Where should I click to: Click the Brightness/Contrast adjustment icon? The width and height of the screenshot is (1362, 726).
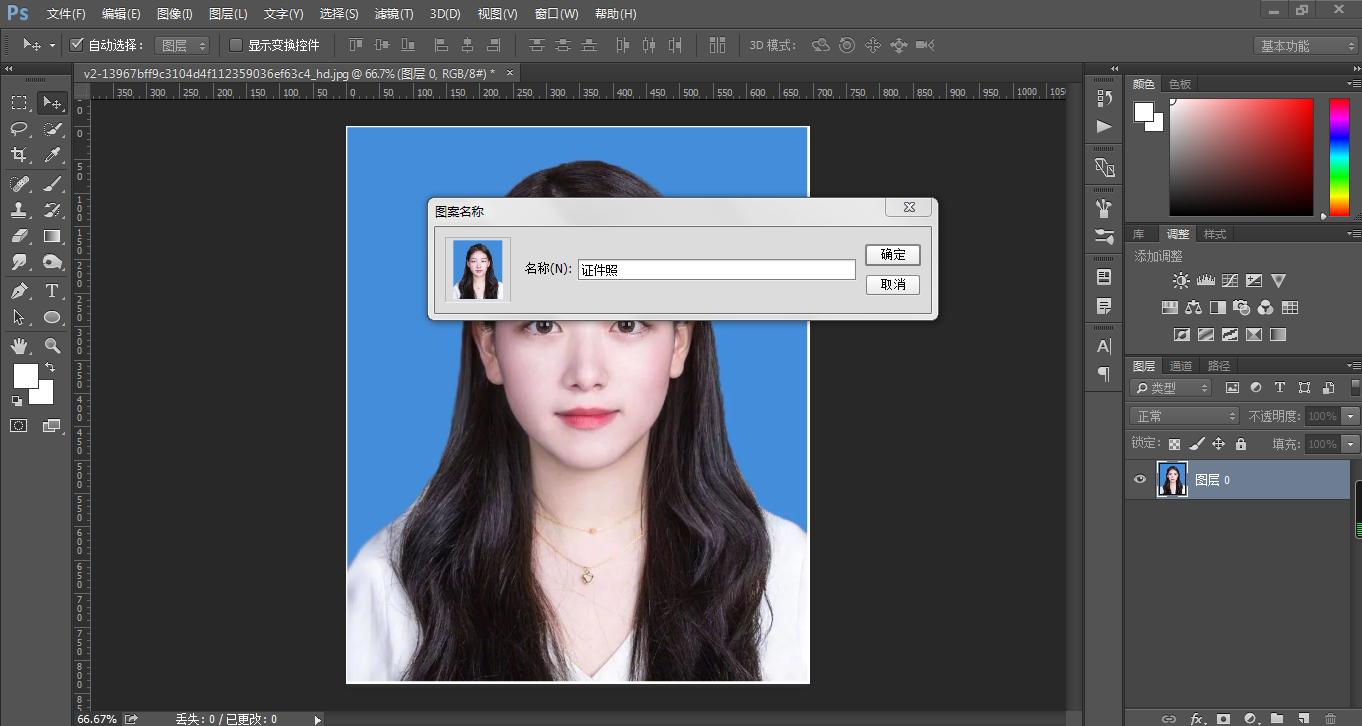pos(1181,281)
